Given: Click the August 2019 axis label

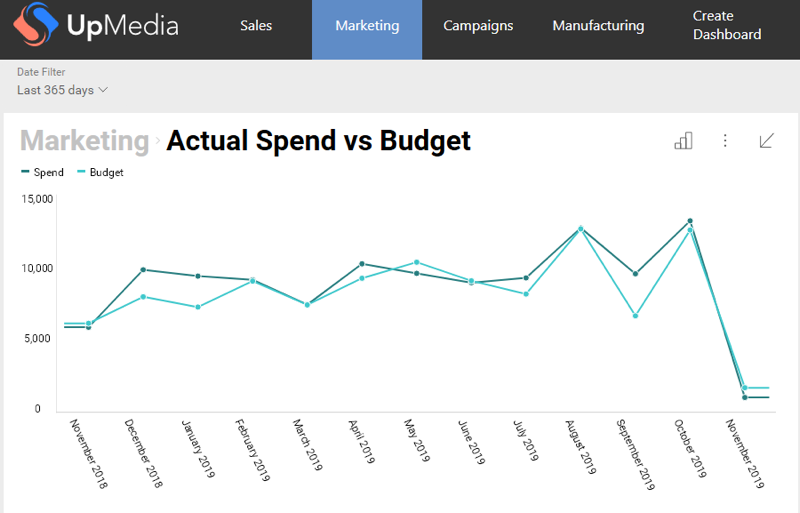Looking at the screenshot, I should [x=581, y=448].
